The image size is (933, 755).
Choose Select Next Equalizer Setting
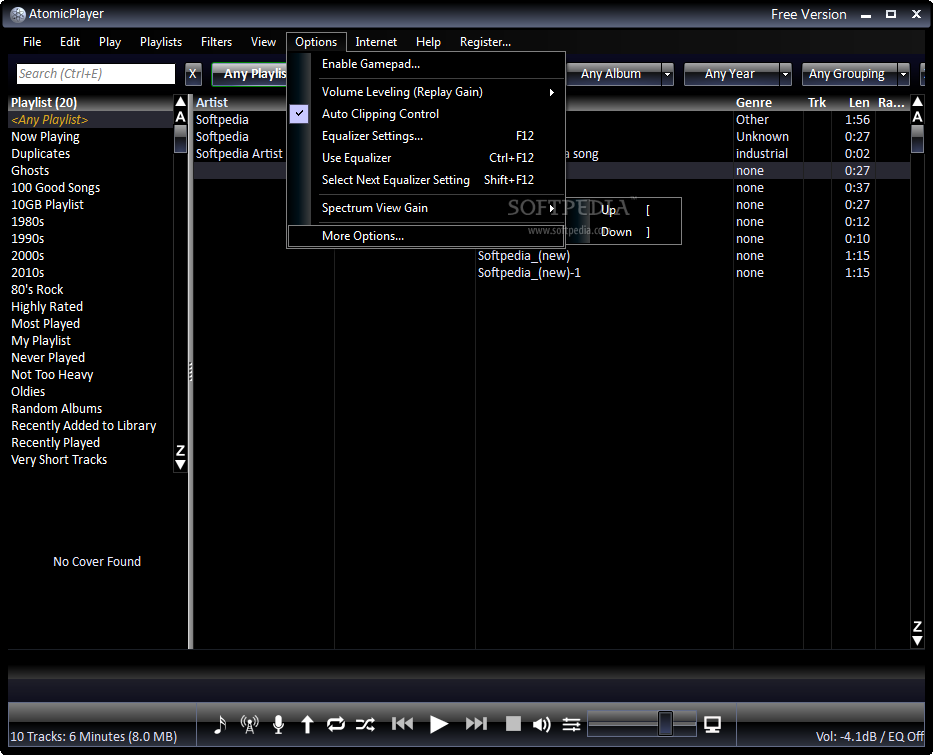click(426, 180)
